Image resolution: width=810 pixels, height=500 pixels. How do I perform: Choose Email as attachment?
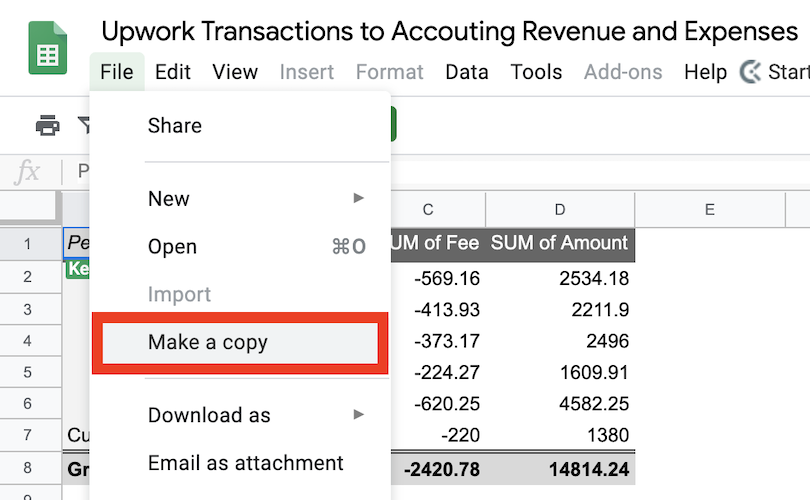(240, 463)
